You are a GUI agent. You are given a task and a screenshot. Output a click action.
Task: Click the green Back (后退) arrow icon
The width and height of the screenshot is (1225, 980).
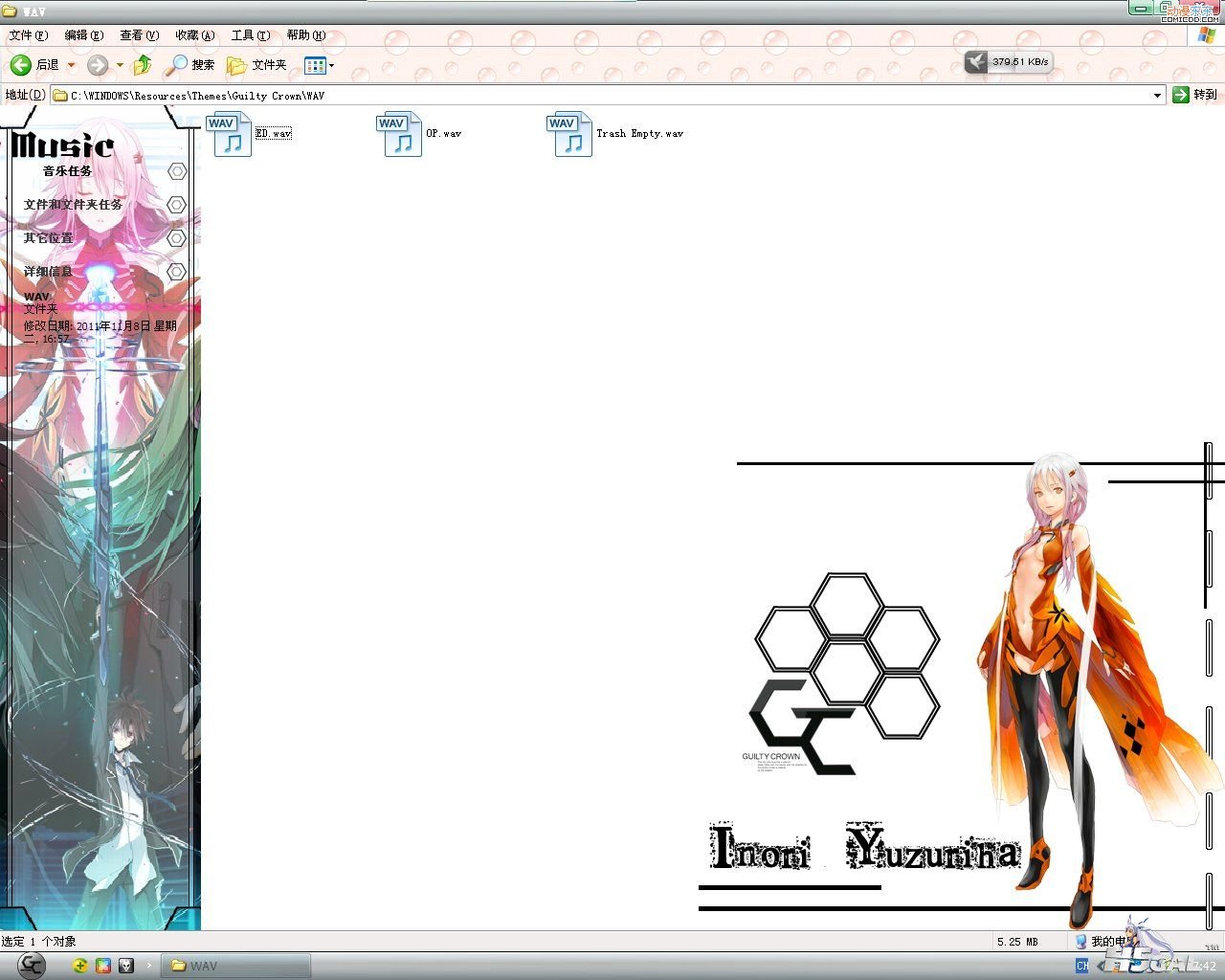point(21,65)
